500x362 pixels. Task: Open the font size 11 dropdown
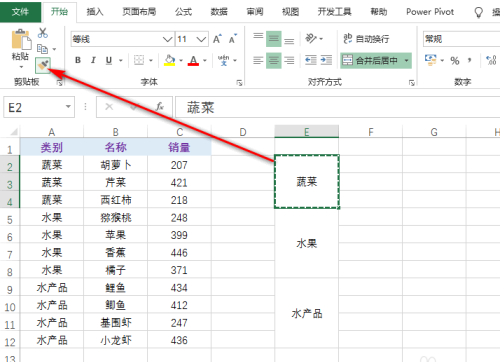point(201,39)
